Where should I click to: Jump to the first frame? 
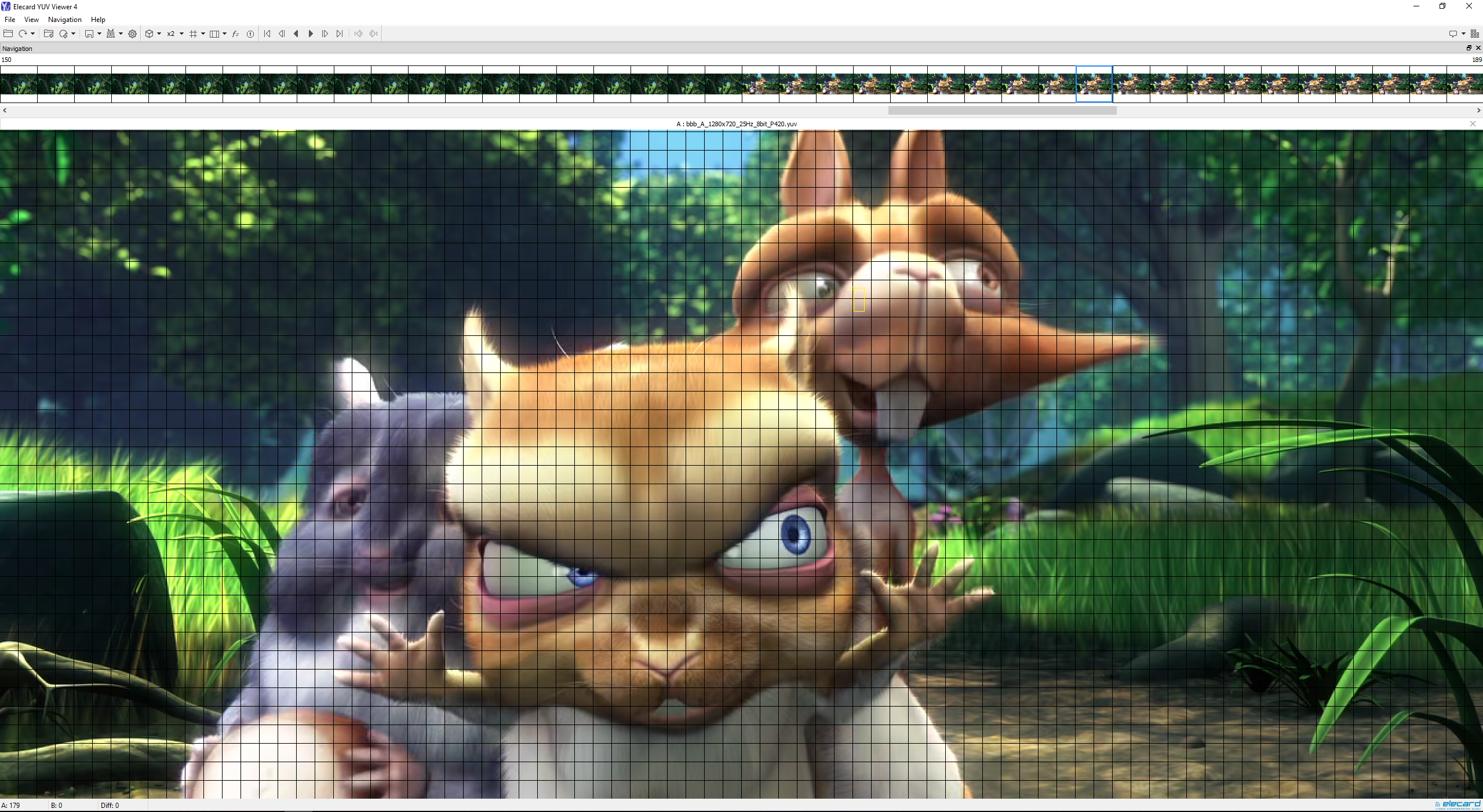pos(267,34)
